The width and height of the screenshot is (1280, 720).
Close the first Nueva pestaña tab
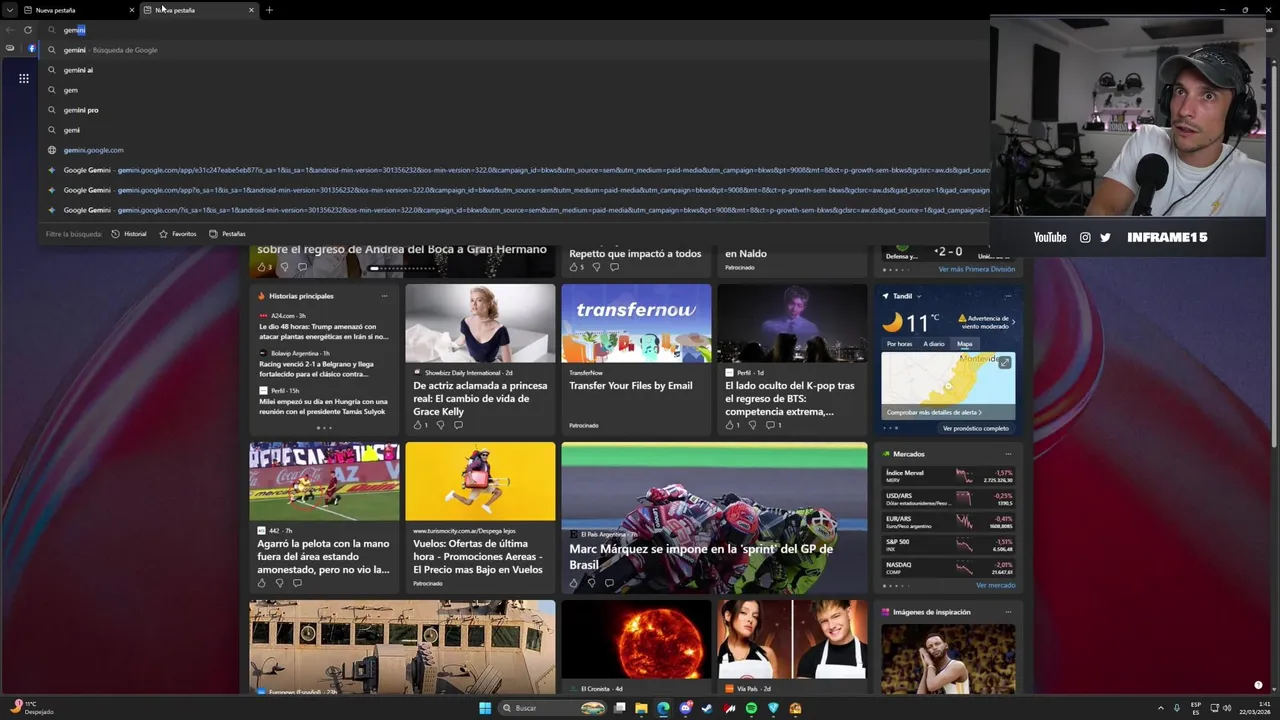pyautogui.click(x=131, y=10)
